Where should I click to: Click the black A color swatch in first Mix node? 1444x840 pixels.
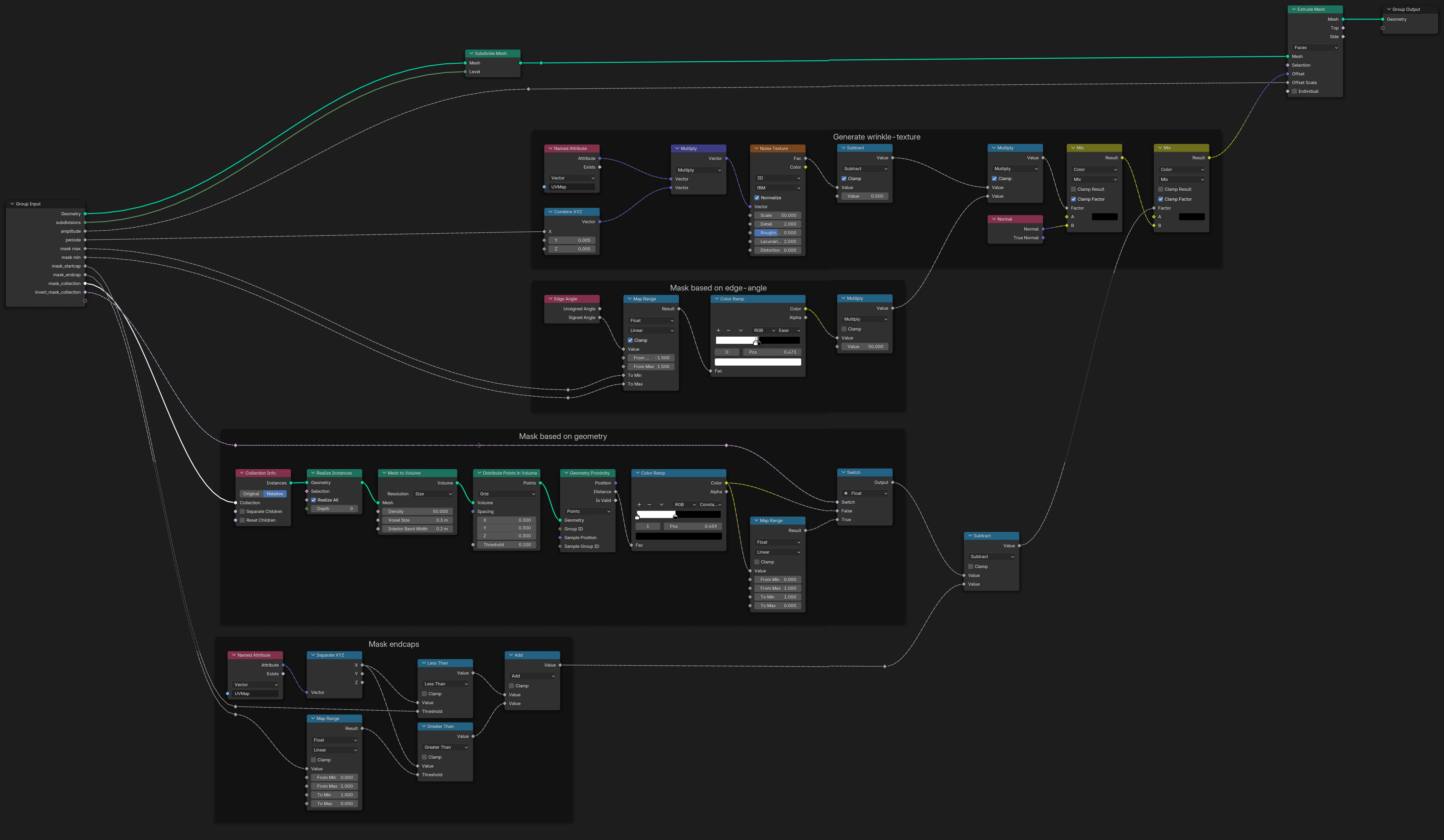1104,217
